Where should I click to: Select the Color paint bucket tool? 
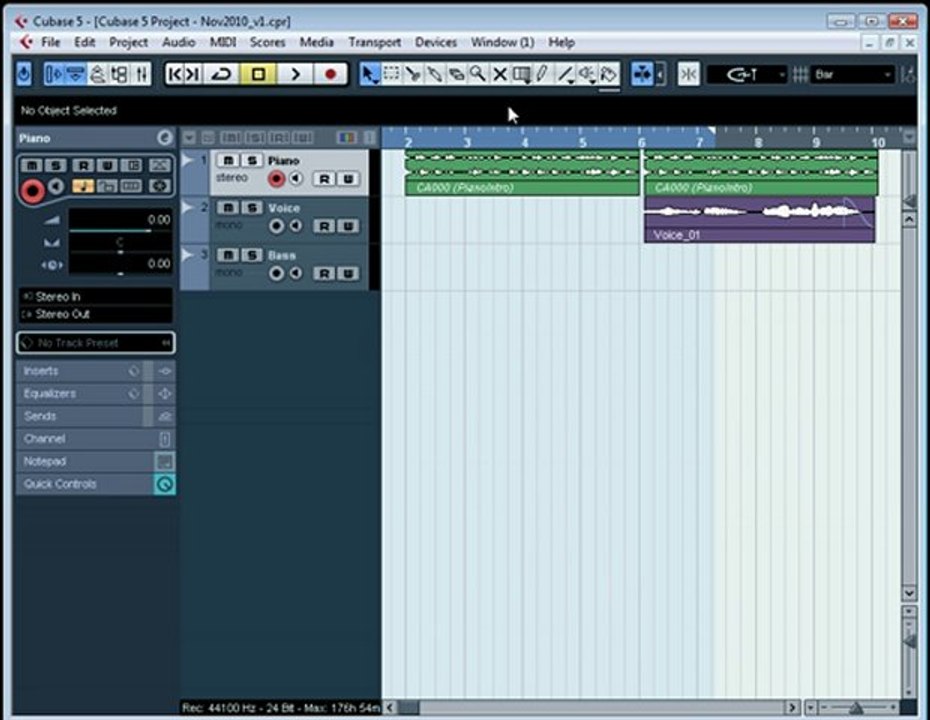pyautogui.click(x=609, y=74)
